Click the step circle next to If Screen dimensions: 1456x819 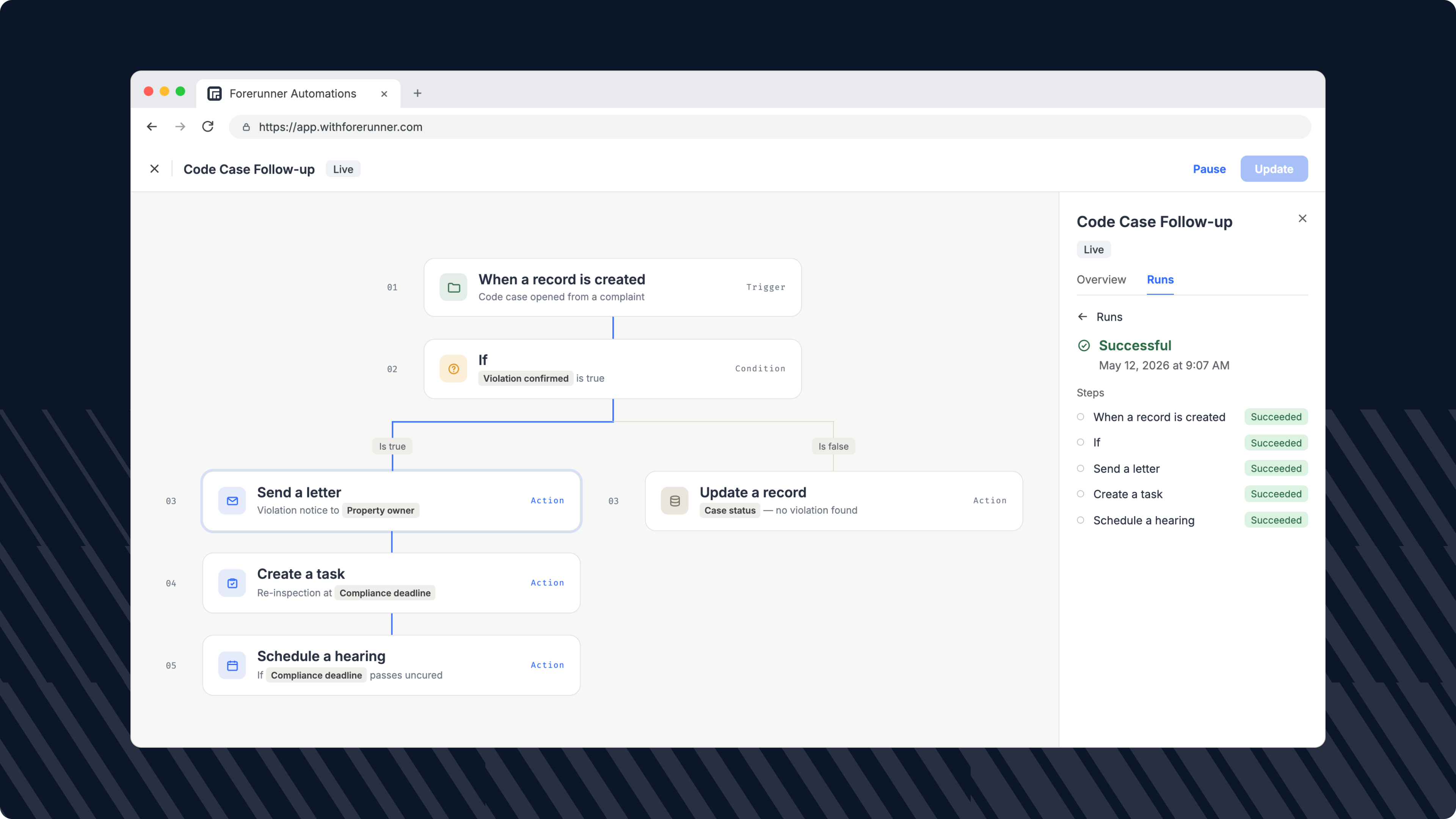pyautogui.click(x=1081, y=442)
